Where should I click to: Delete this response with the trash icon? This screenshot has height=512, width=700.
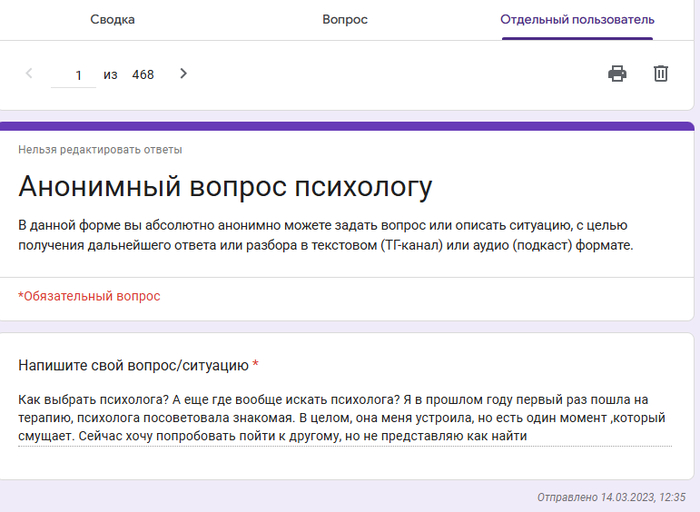point(661,74)
